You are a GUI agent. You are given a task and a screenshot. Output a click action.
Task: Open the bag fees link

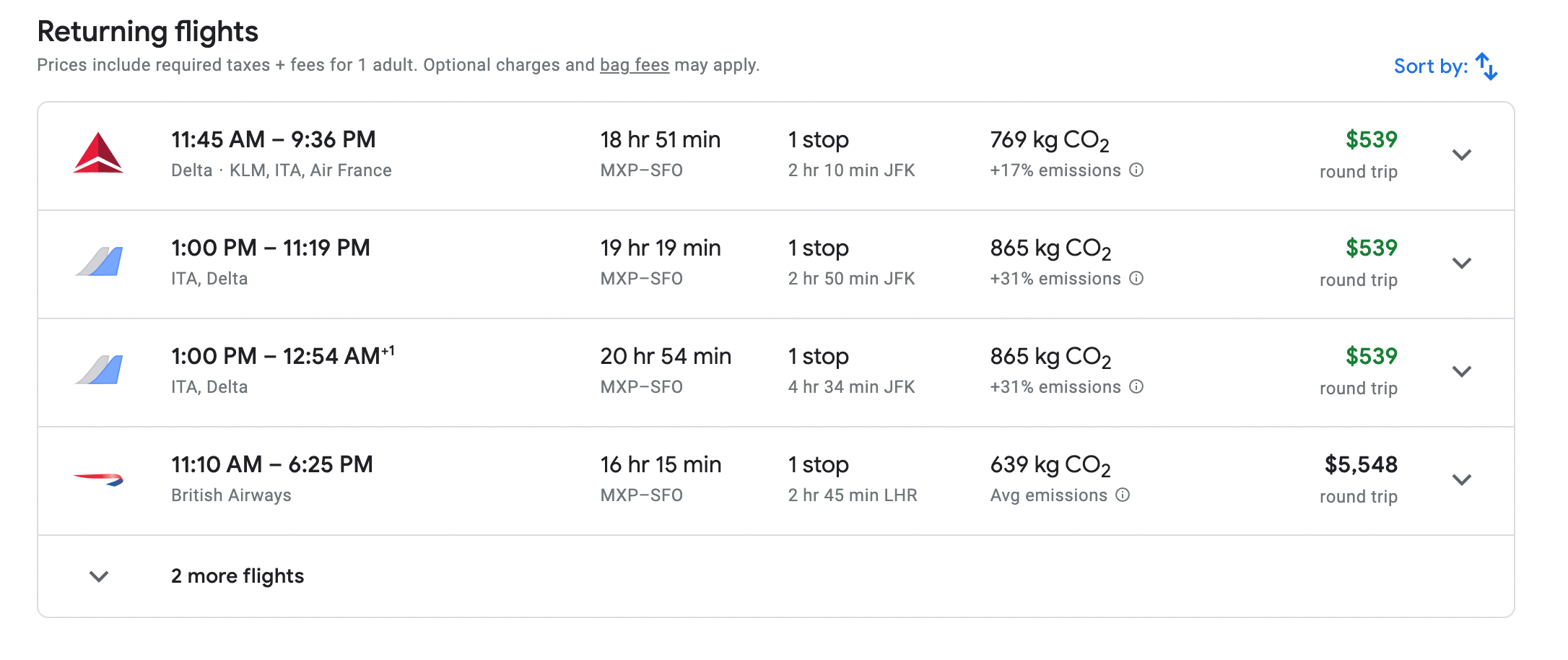point(634,65)
